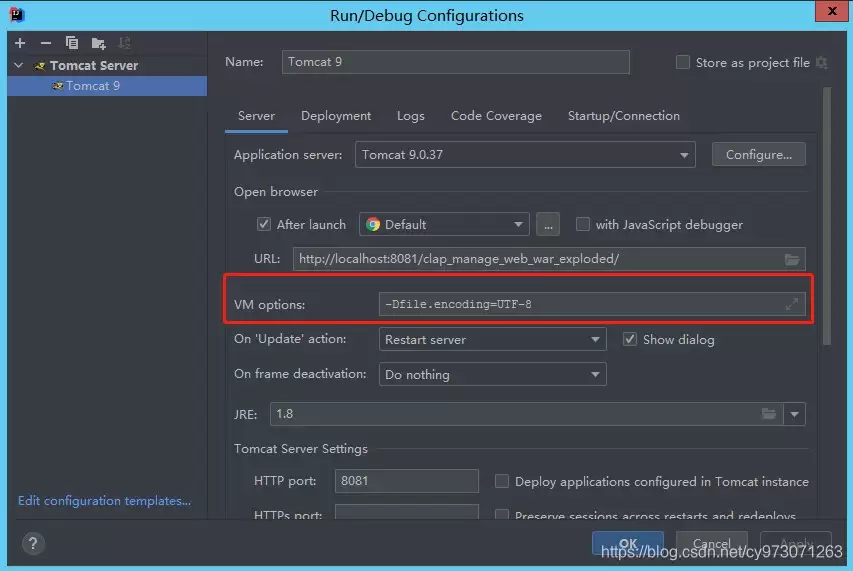Viewport: 853px width, 571px height.
Task: Sort configurations alphabetically
Action: tap(125, 43)
